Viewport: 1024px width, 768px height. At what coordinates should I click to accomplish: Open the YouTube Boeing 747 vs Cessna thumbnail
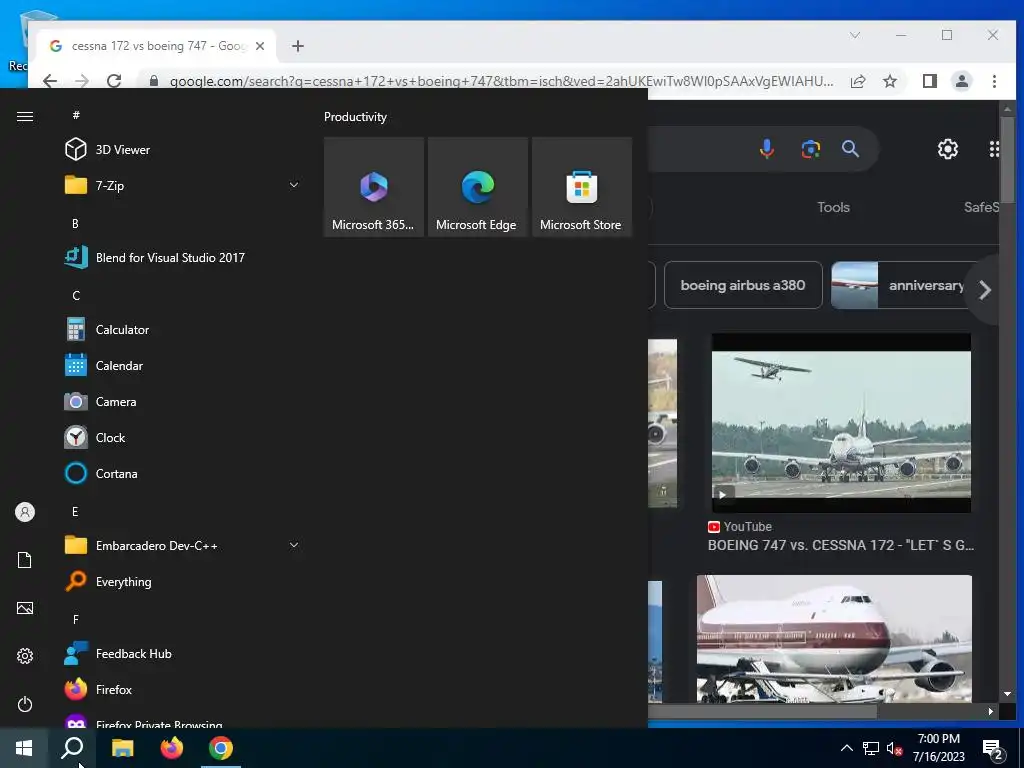[x=841, y=423]
